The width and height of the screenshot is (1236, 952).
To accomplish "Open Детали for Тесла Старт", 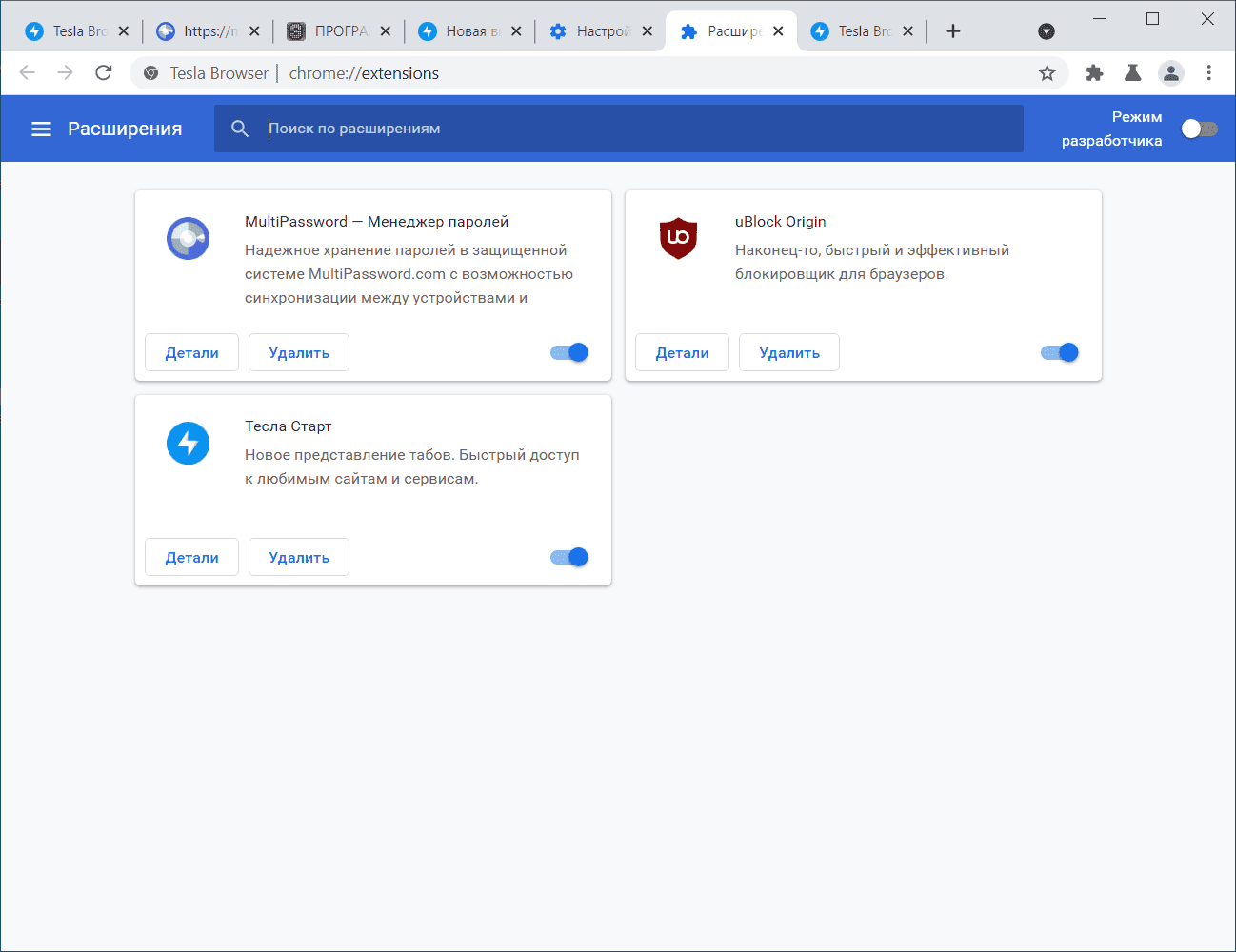I will pos(191,557).
